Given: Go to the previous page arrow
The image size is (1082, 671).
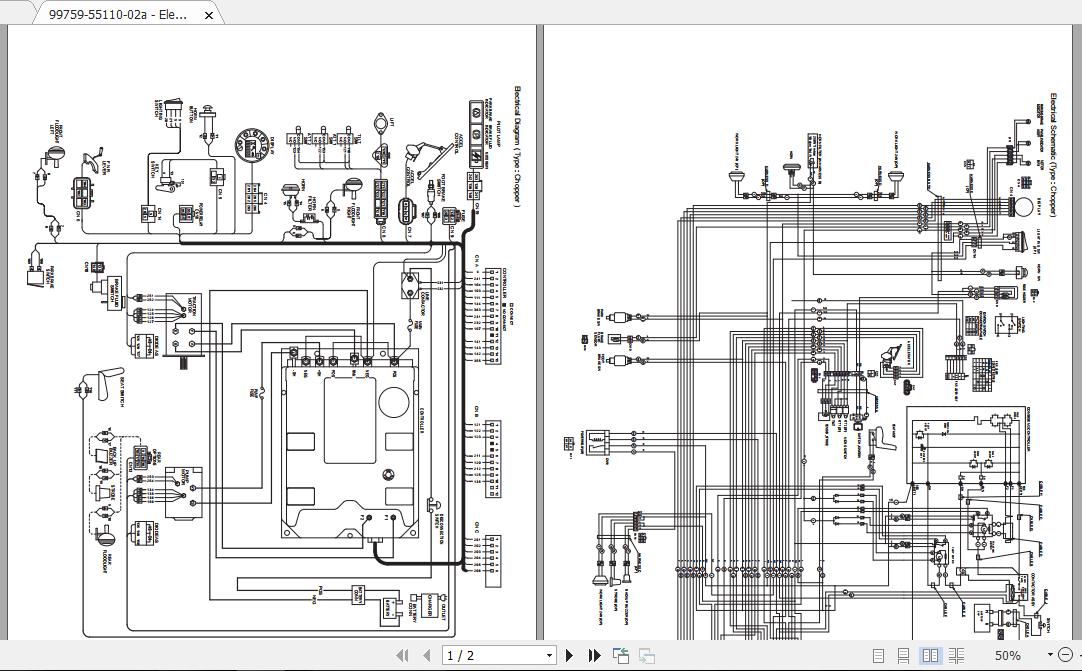Looking at the screenshot, I should click(424, 655).
